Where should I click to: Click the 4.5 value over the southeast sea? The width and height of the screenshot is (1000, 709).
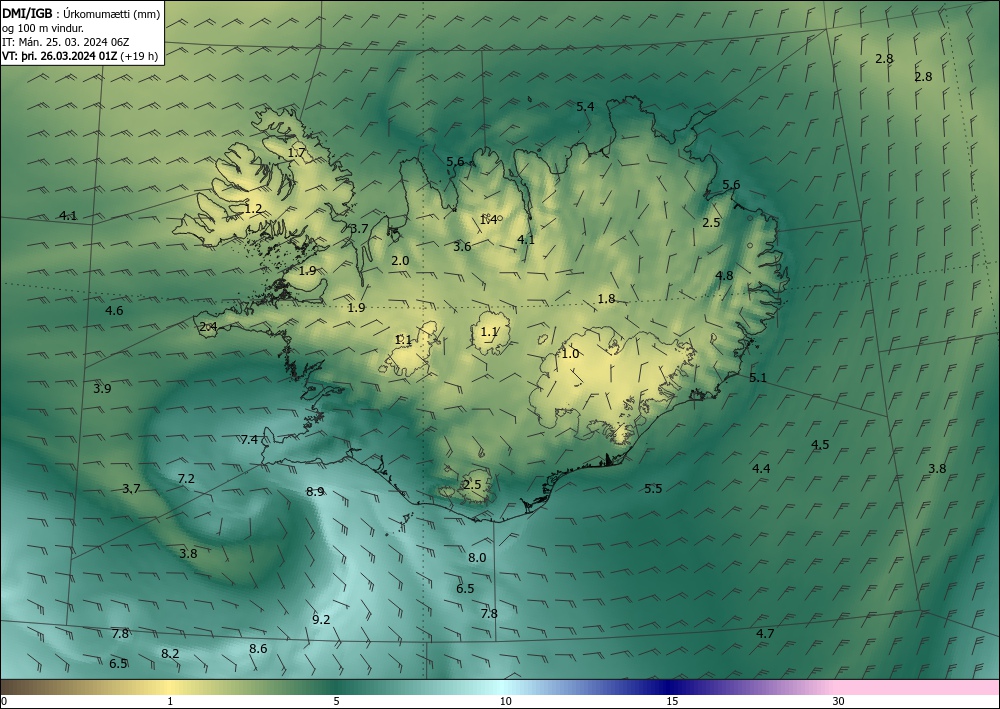[820, 444]
